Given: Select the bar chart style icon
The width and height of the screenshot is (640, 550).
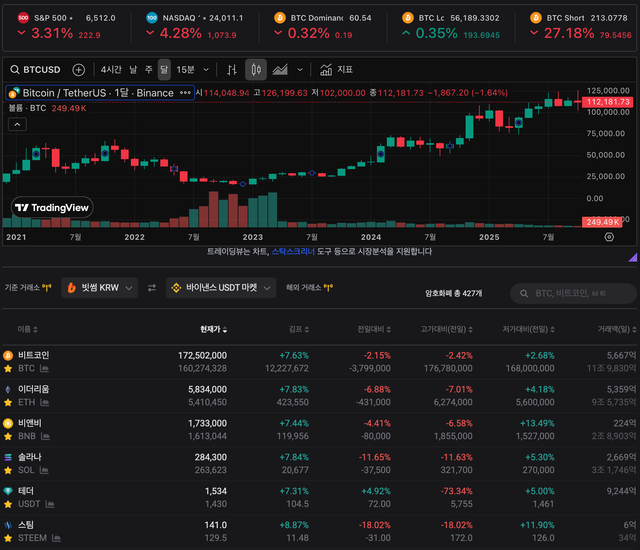Looking at the screenshot, I should click(232, 70).
